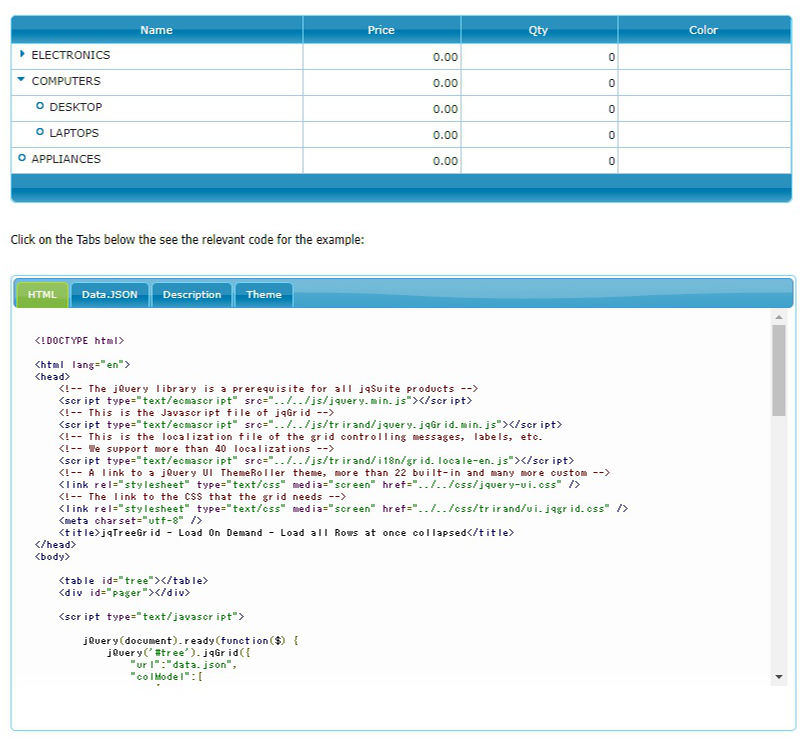Click the APPLIANCES leaf circle icon
This screenshot has height=750, width=800.
[x=22, y=158]
